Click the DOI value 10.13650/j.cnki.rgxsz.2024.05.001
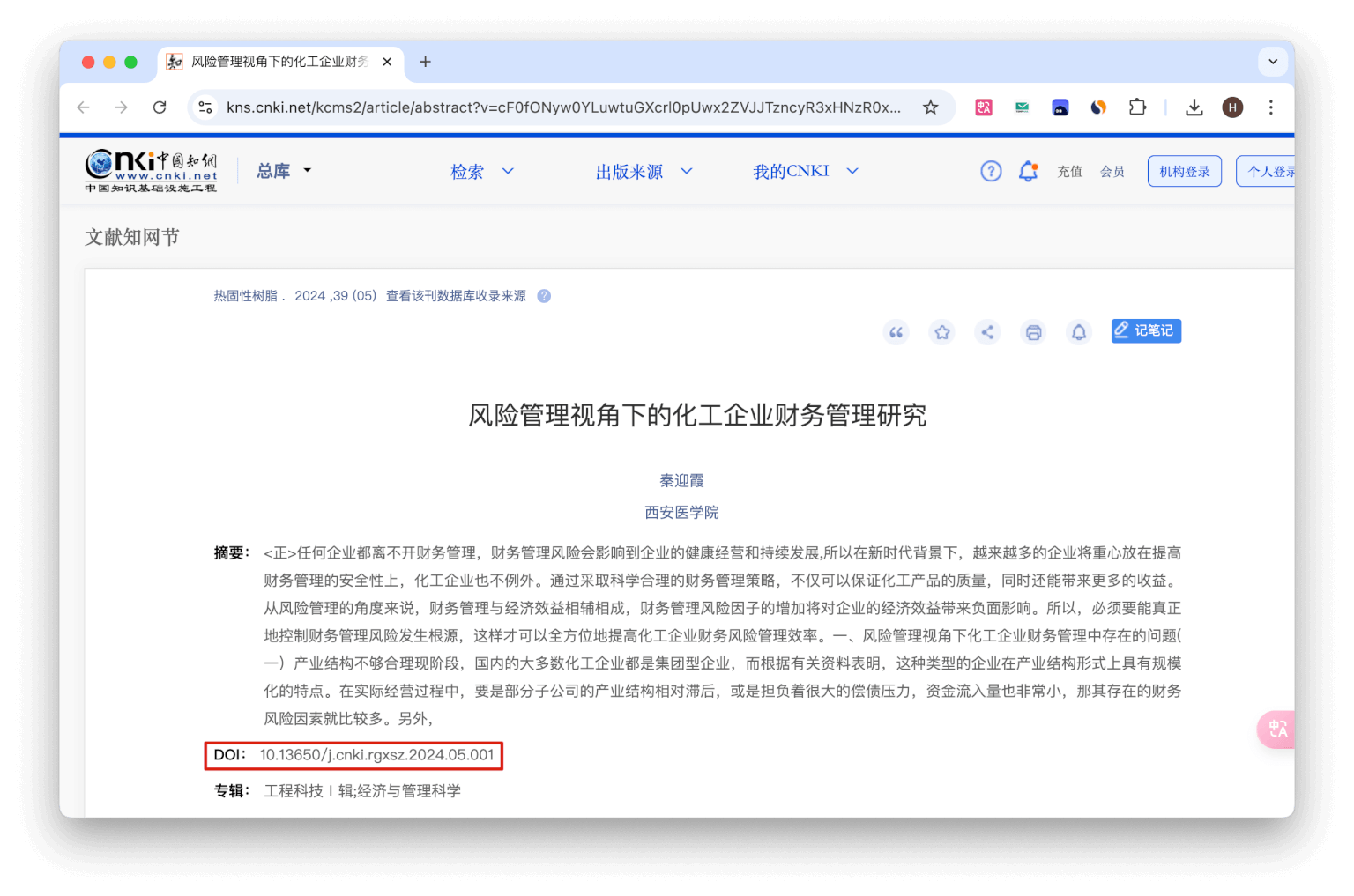The height and width of the screenshot is (896, 1354). tap(376, 755)
